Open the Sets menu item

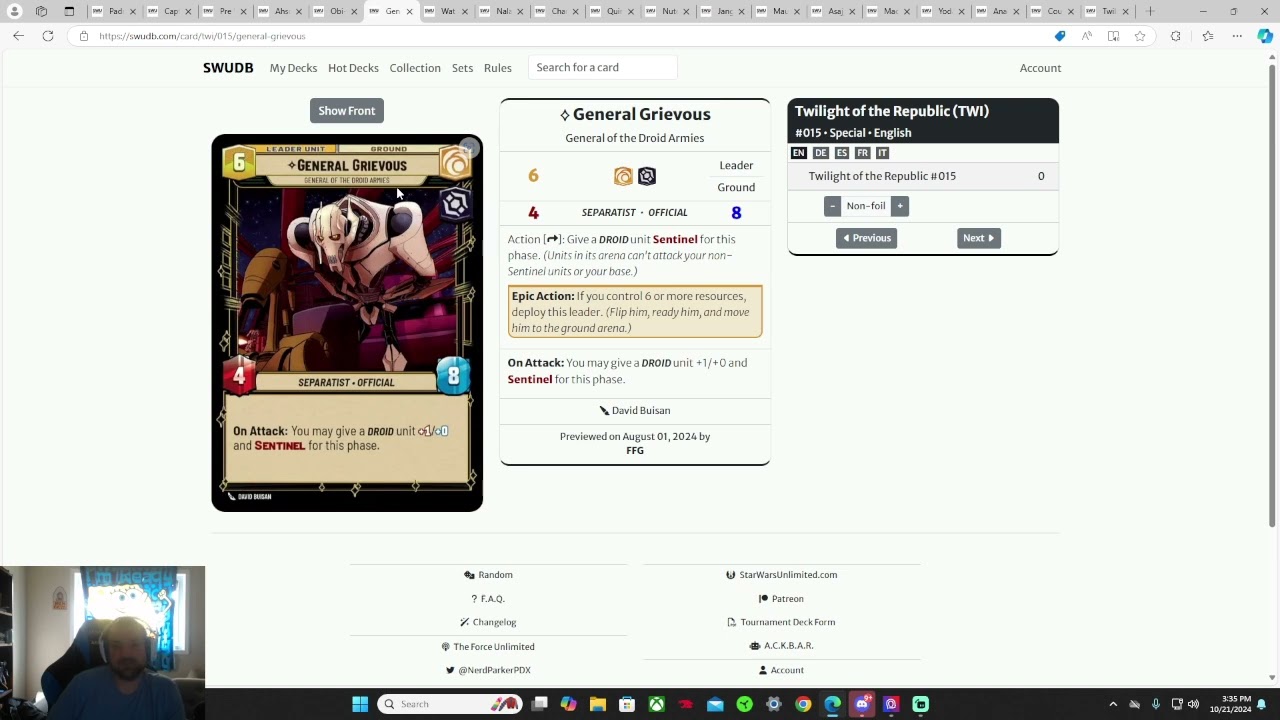click(462, 68)
